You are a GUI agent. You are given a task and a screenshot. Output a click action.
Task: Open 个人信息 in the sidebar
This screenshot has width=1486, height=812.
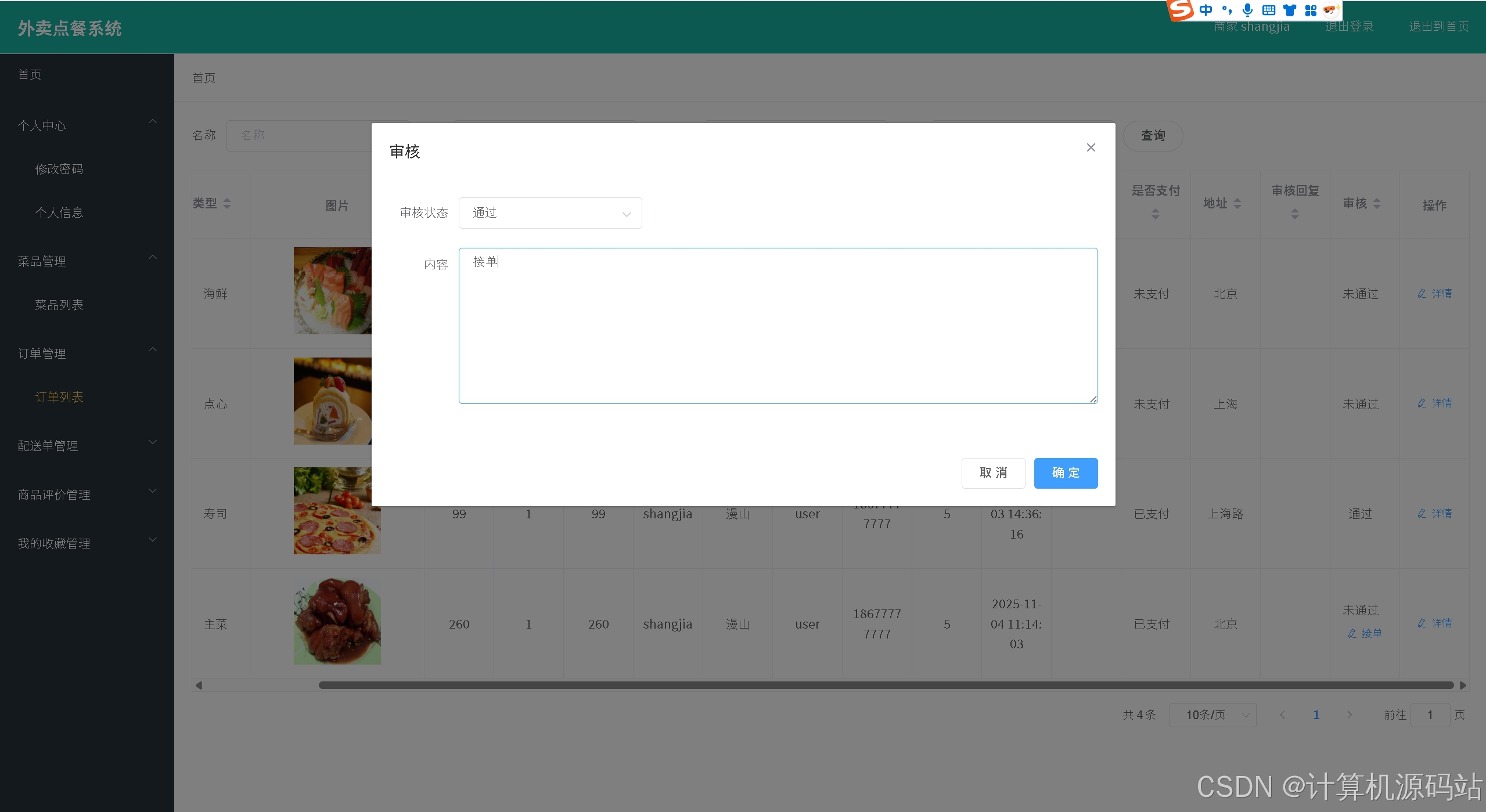59,212
